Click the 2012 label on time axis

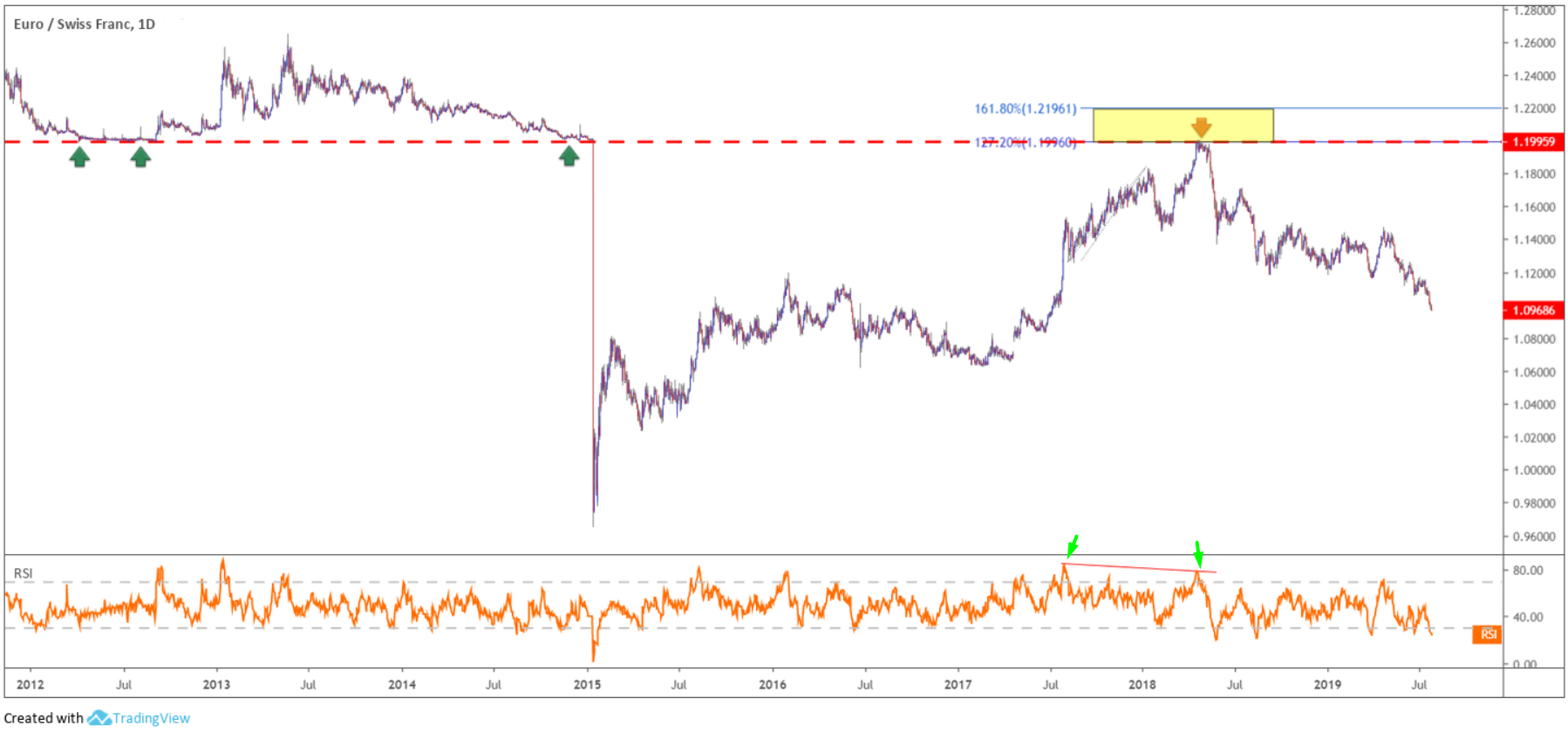(31, 684)
